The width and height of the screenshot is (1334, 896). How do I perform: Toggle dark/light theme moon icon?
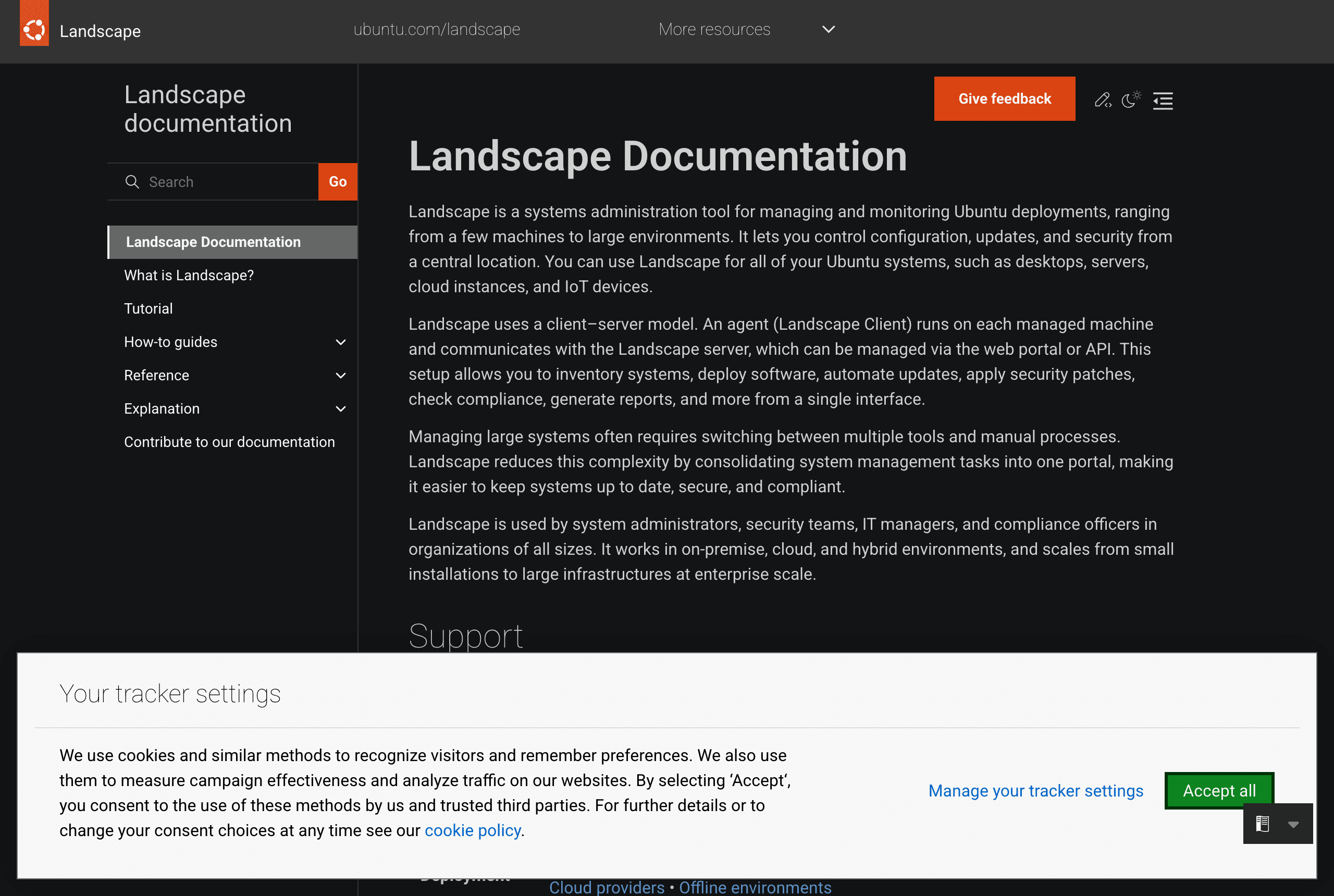(1131, 99)
